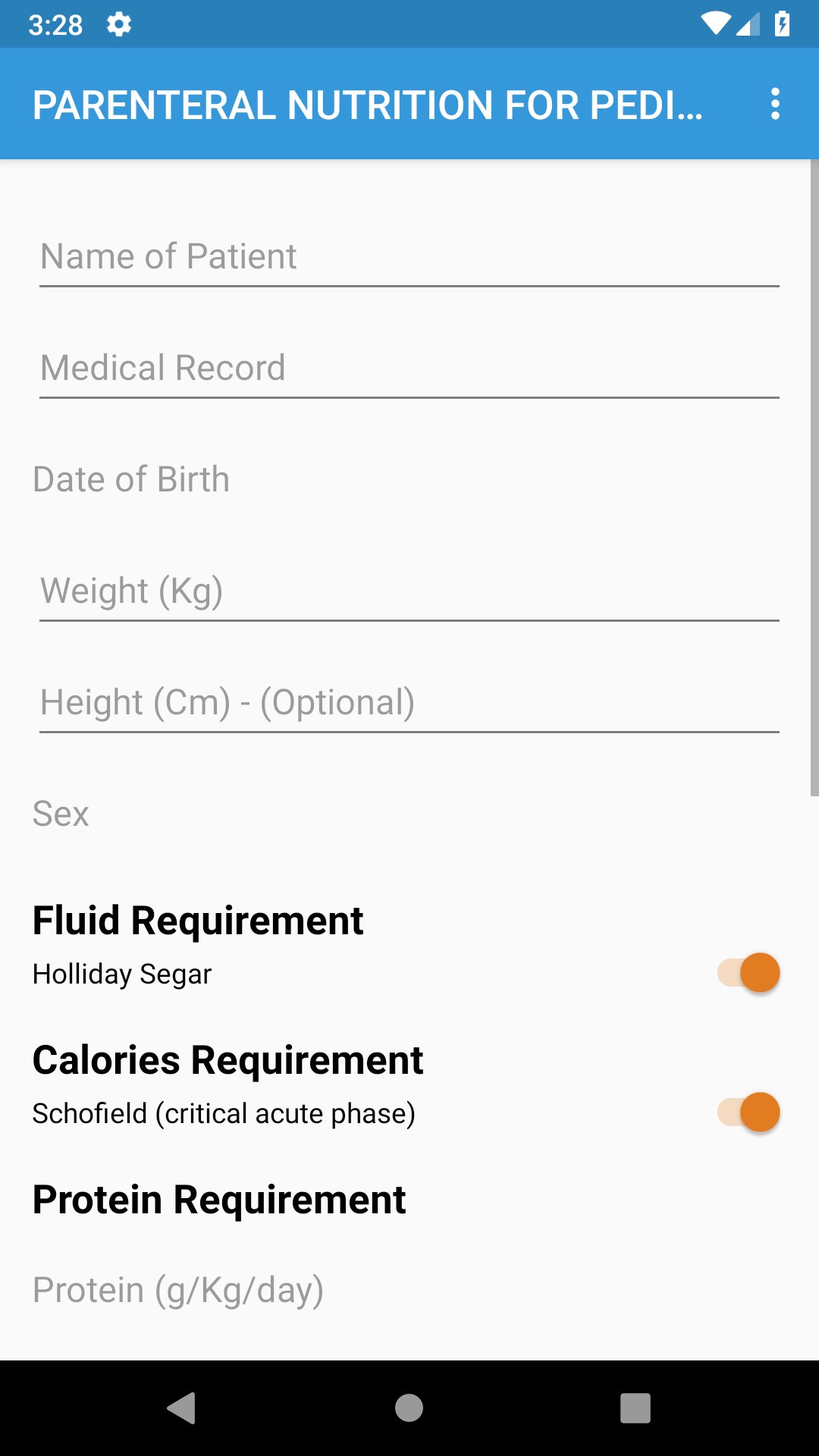819x1456 pixels.
Task: Tap the settings gear in status bar
Action: (x=119, y=24)
